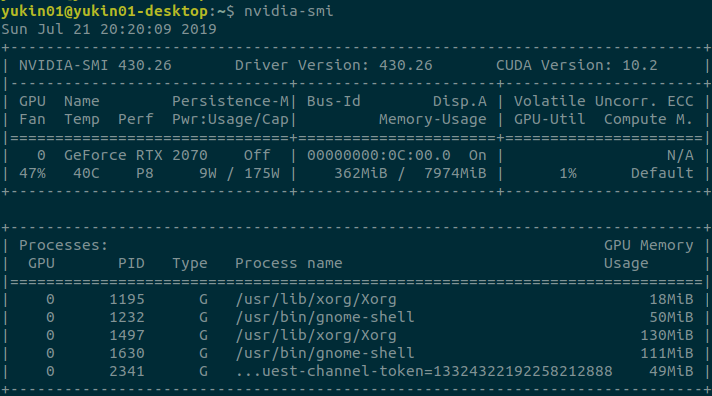Click the PID 1497 entry
712x396 pixels.
pyautogui.click(x=127, y=335)
